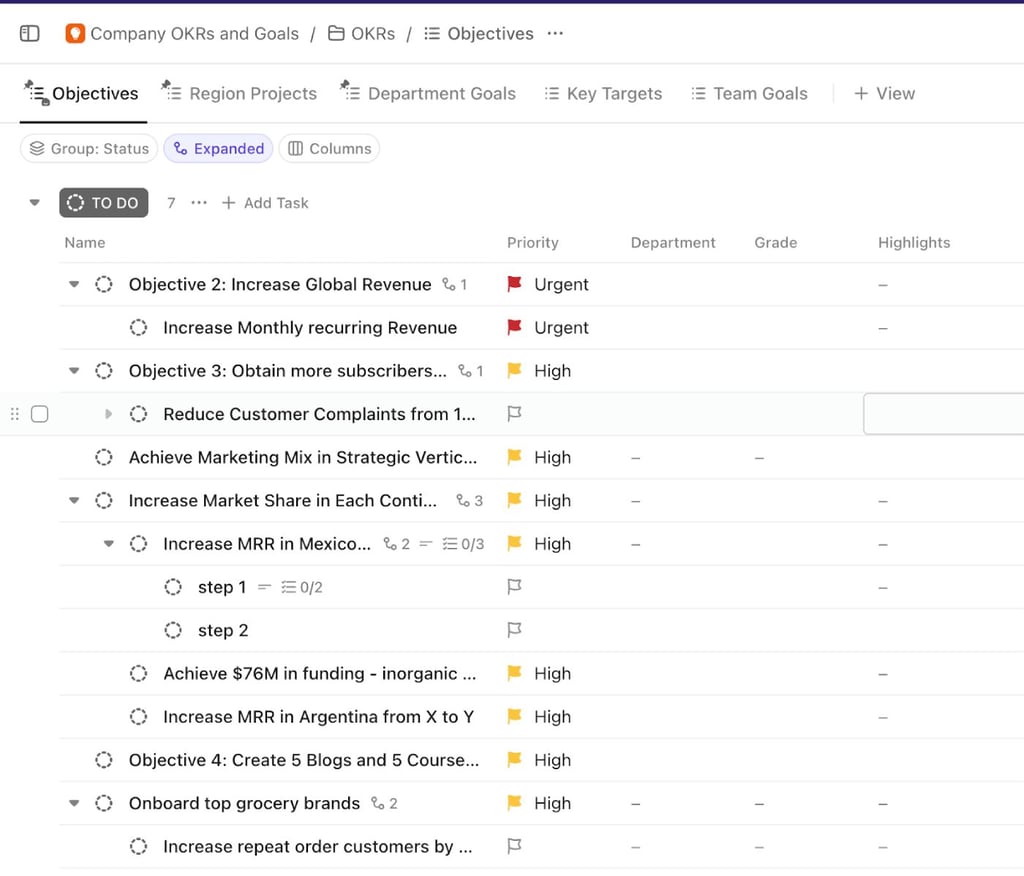This screenshot has height=876, width=1024.
Task: Open High priority of Achieve Marketing Mix
Action: (539, 457)
